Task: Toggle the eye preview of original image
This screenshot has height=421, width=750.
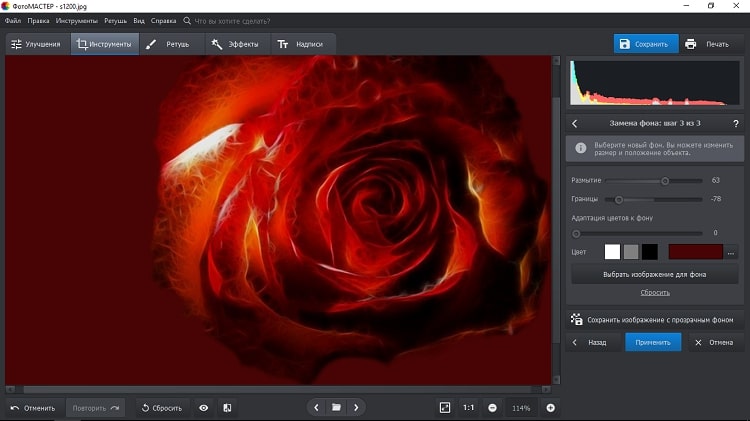Action: pos(203,408)
